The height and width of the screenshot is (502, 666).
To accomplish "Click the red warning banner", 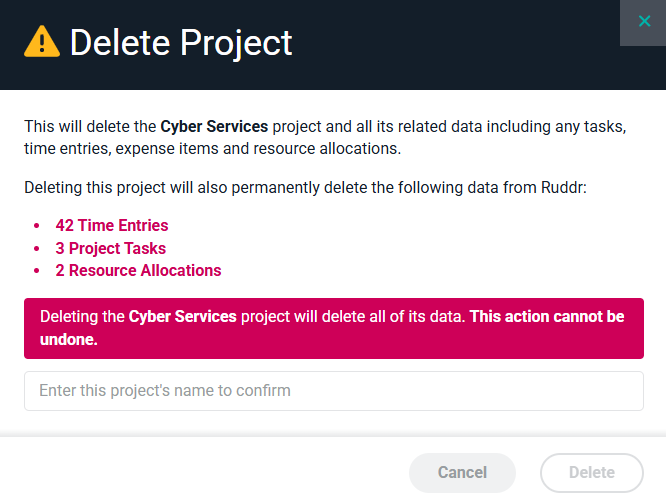I will [x=333, y=328].
